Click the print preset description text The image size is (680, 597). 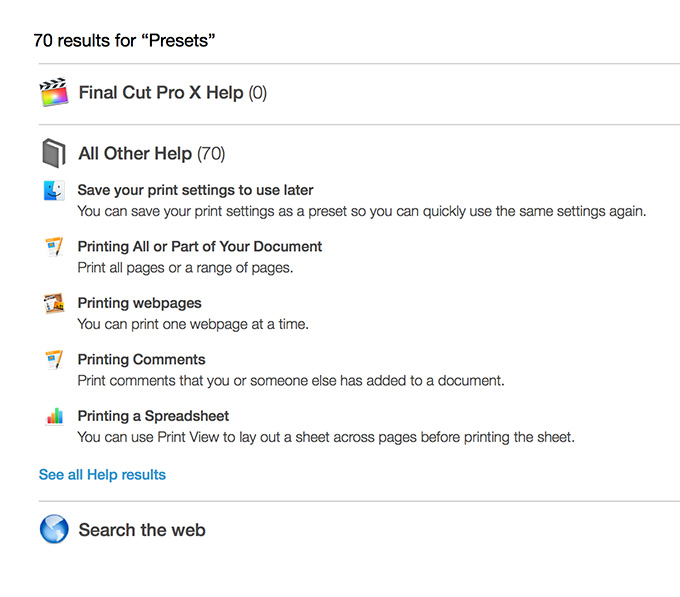click(362, 212)
